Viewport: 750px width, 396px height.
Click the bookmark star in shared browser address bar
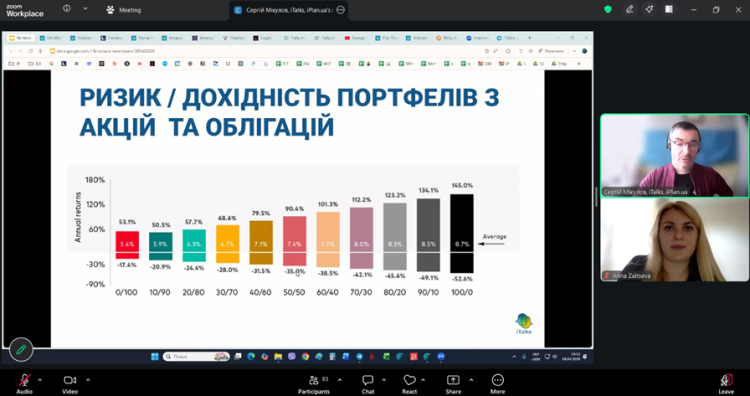pyautogui.click(x=486, y=51)
